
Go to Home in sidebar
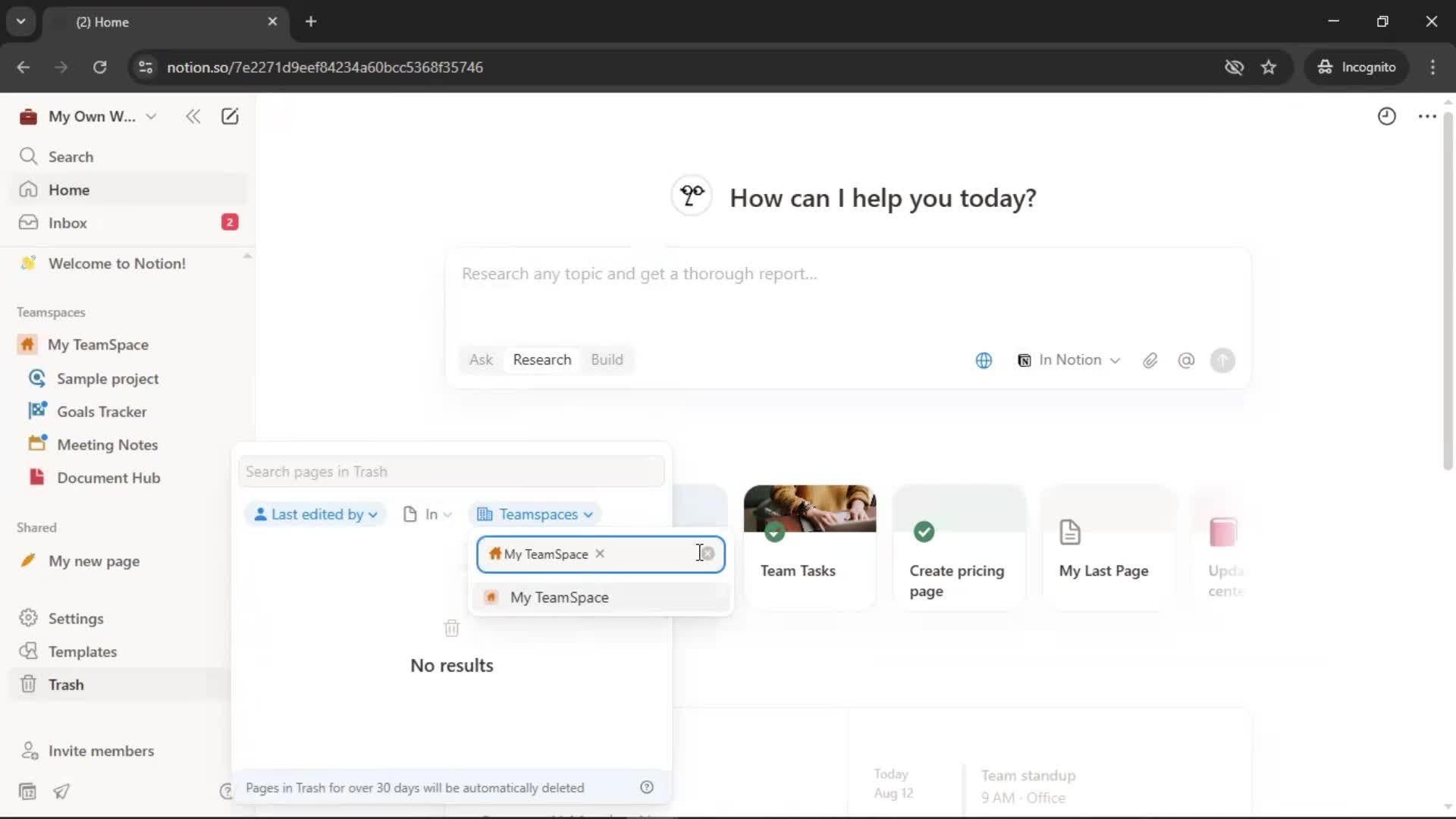point(127,190)
